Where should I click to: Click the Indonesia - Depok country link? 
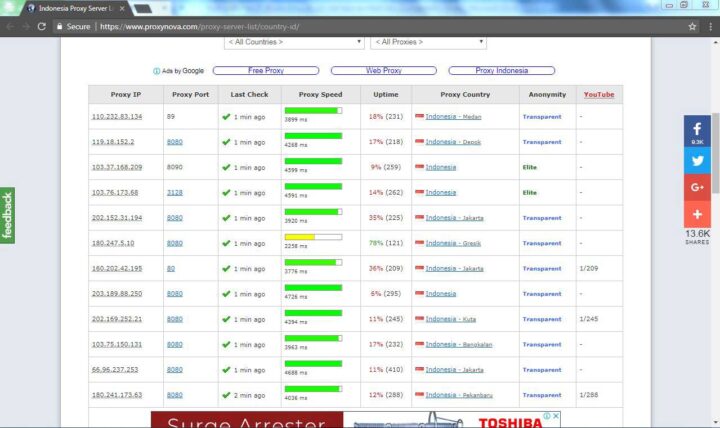(x=453, y=142)
